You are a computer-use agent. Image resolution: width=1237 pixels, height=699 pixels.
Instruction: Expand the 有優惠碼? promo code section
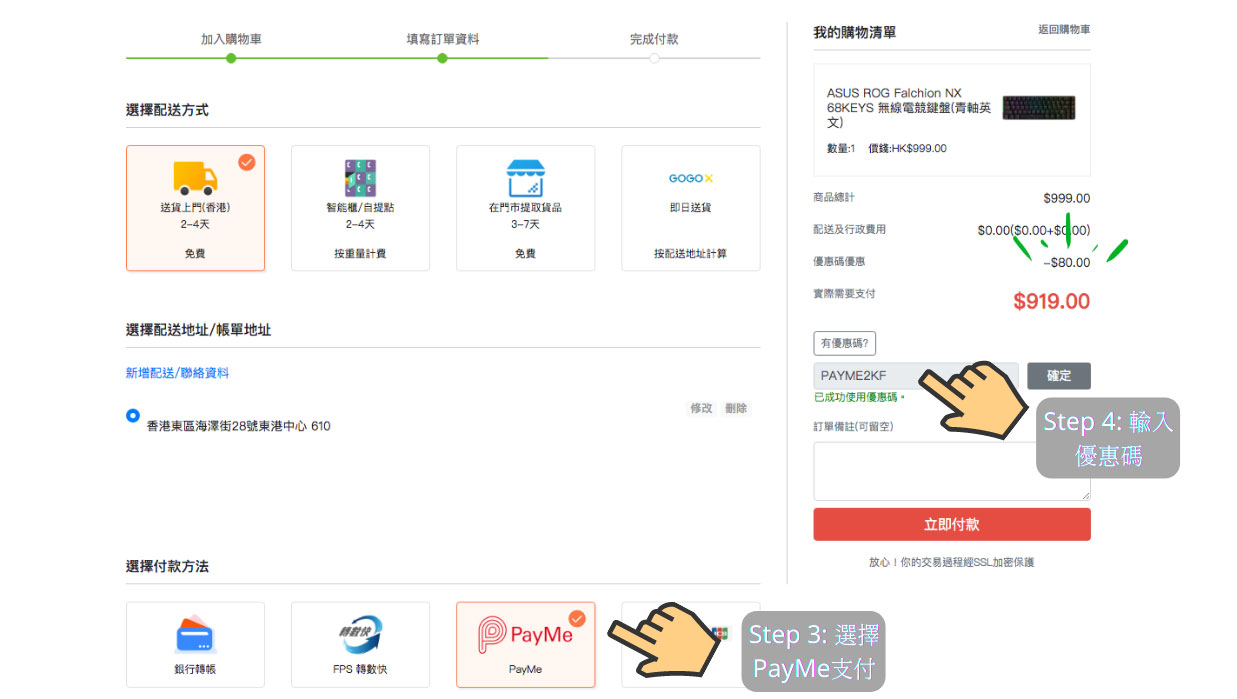845,343
